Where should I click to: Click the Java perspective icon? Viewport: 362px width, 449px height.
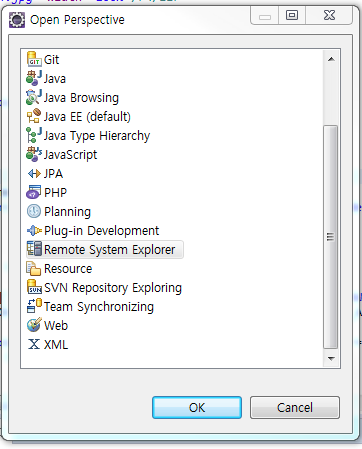34,78
